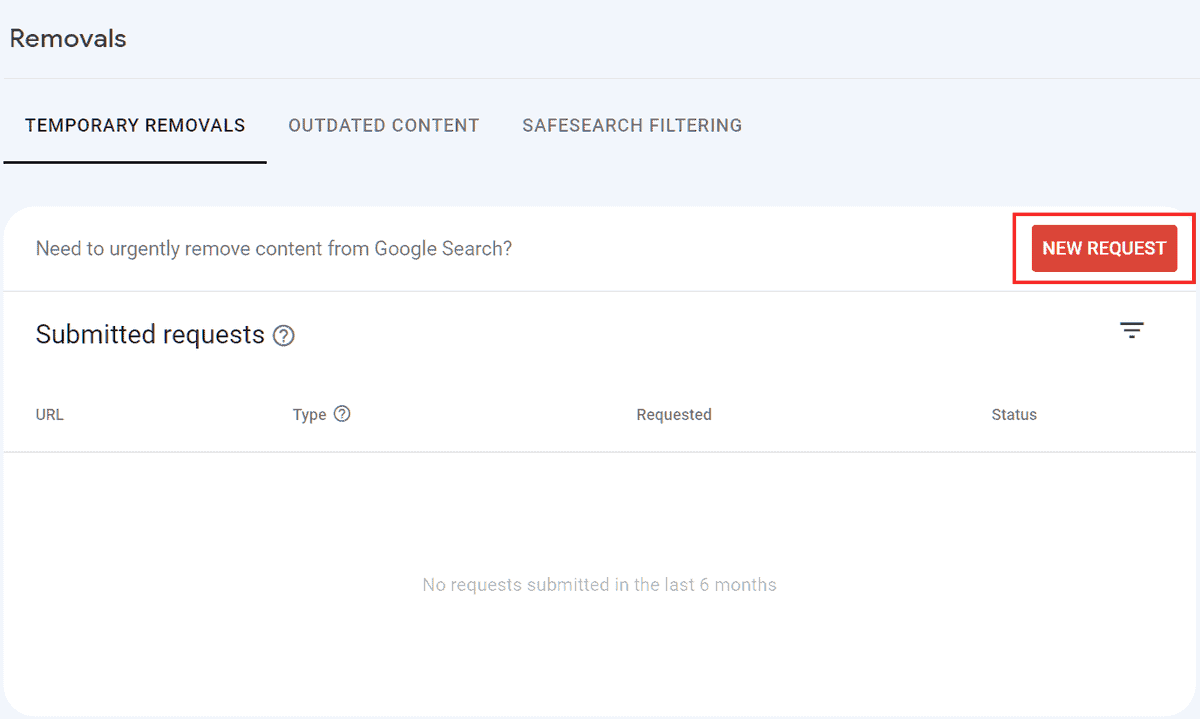The width and height of the screenshot is (1200, 719).
Task: Sort requests by the Requested column
Action: pyautogui.click(x=673, y=414)
